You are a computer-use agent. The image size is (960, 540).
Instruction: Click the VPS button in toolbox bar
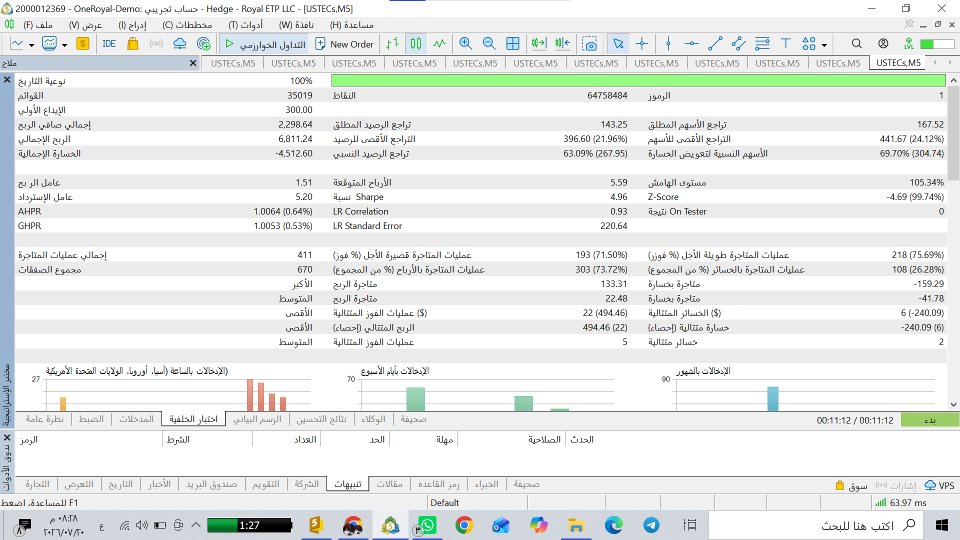[x=940, y=485]
